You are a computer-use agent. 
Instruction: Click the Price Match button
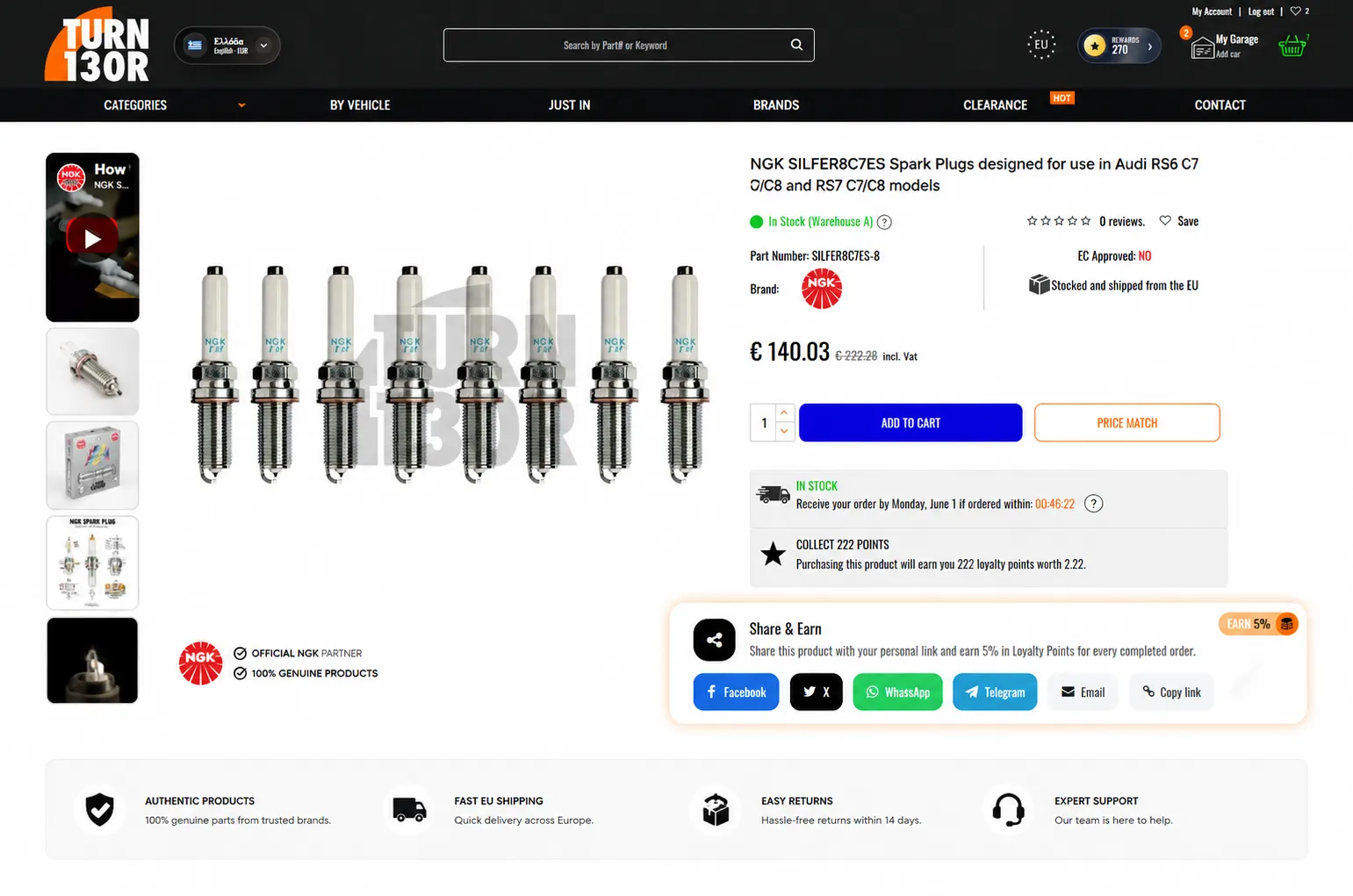coord(1127,423)
